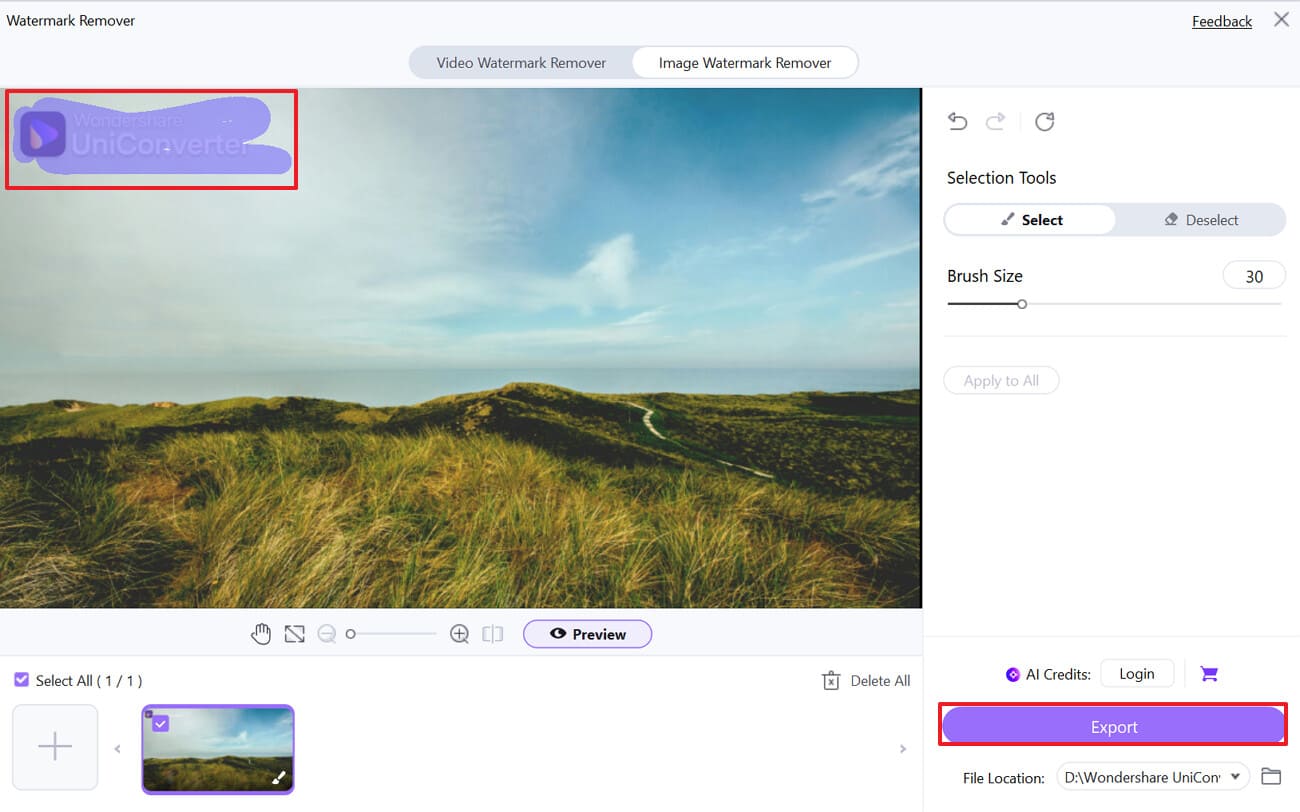Uncheck the Select All checkbox
This screenshot has width=1300, height=812.
pos(21,680)
